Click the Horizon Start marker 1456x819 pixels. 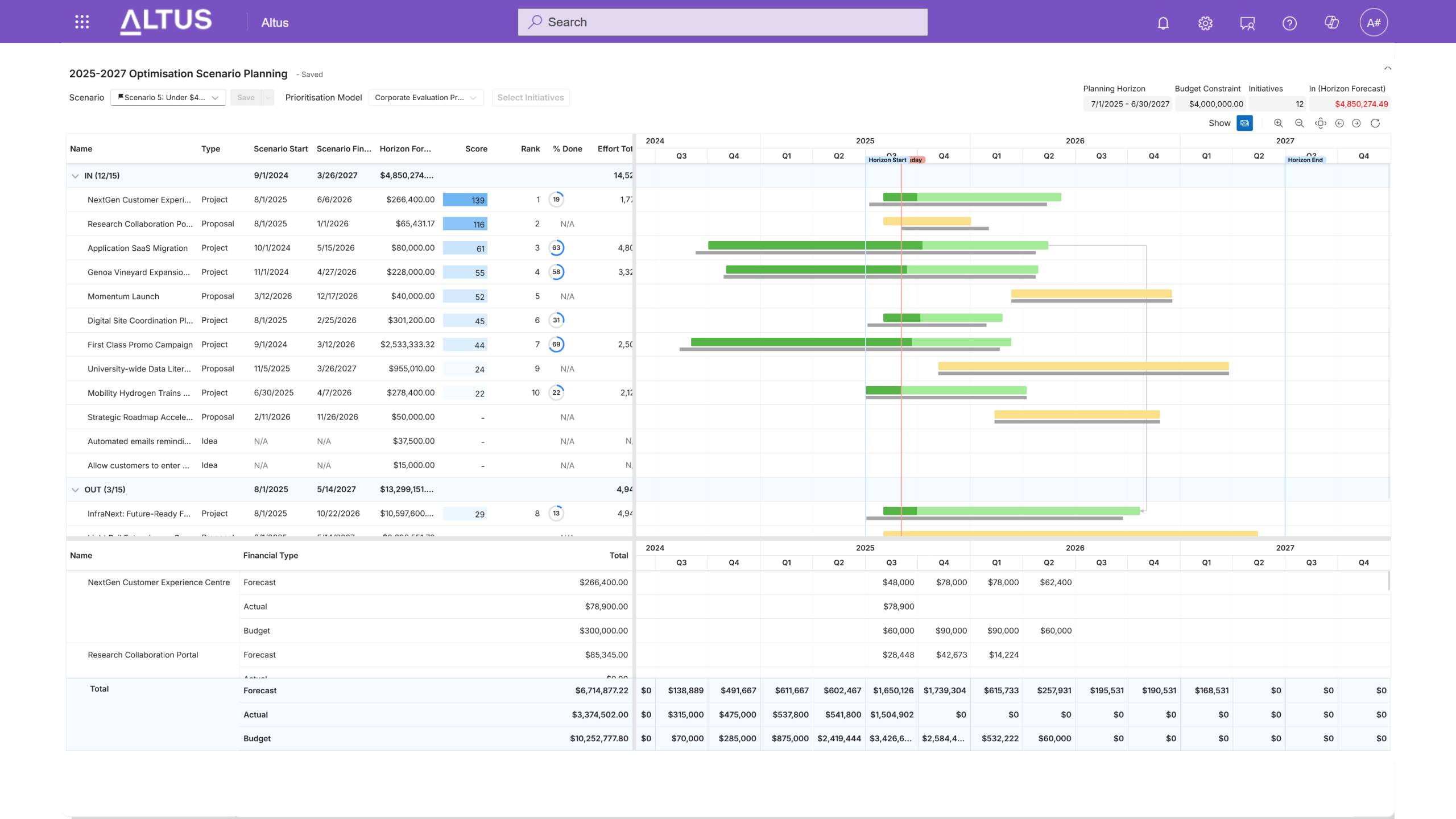pos(887,160)
